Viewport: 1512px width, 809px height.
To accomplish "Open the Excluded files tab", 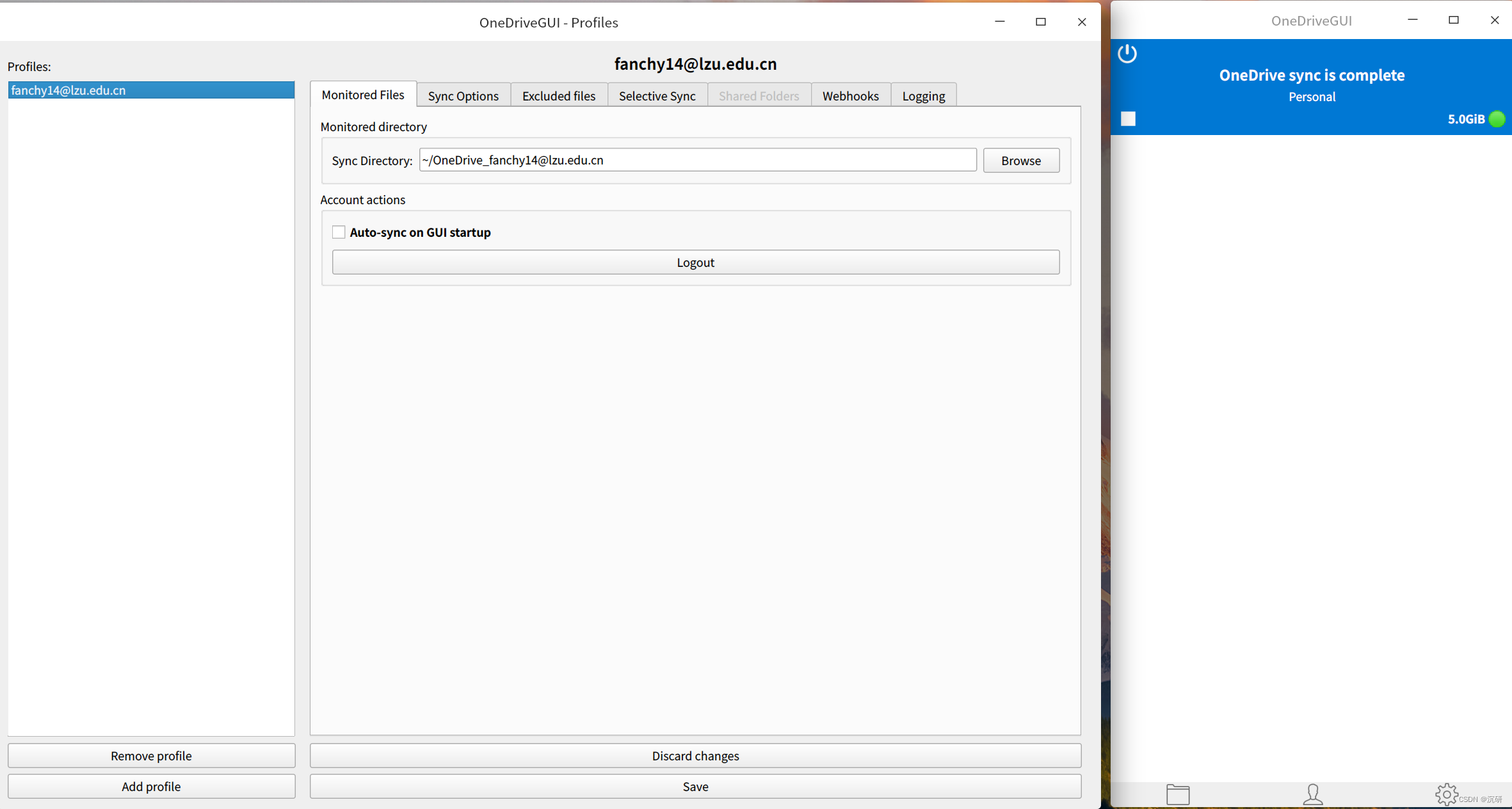I will [x=559, y=96].
